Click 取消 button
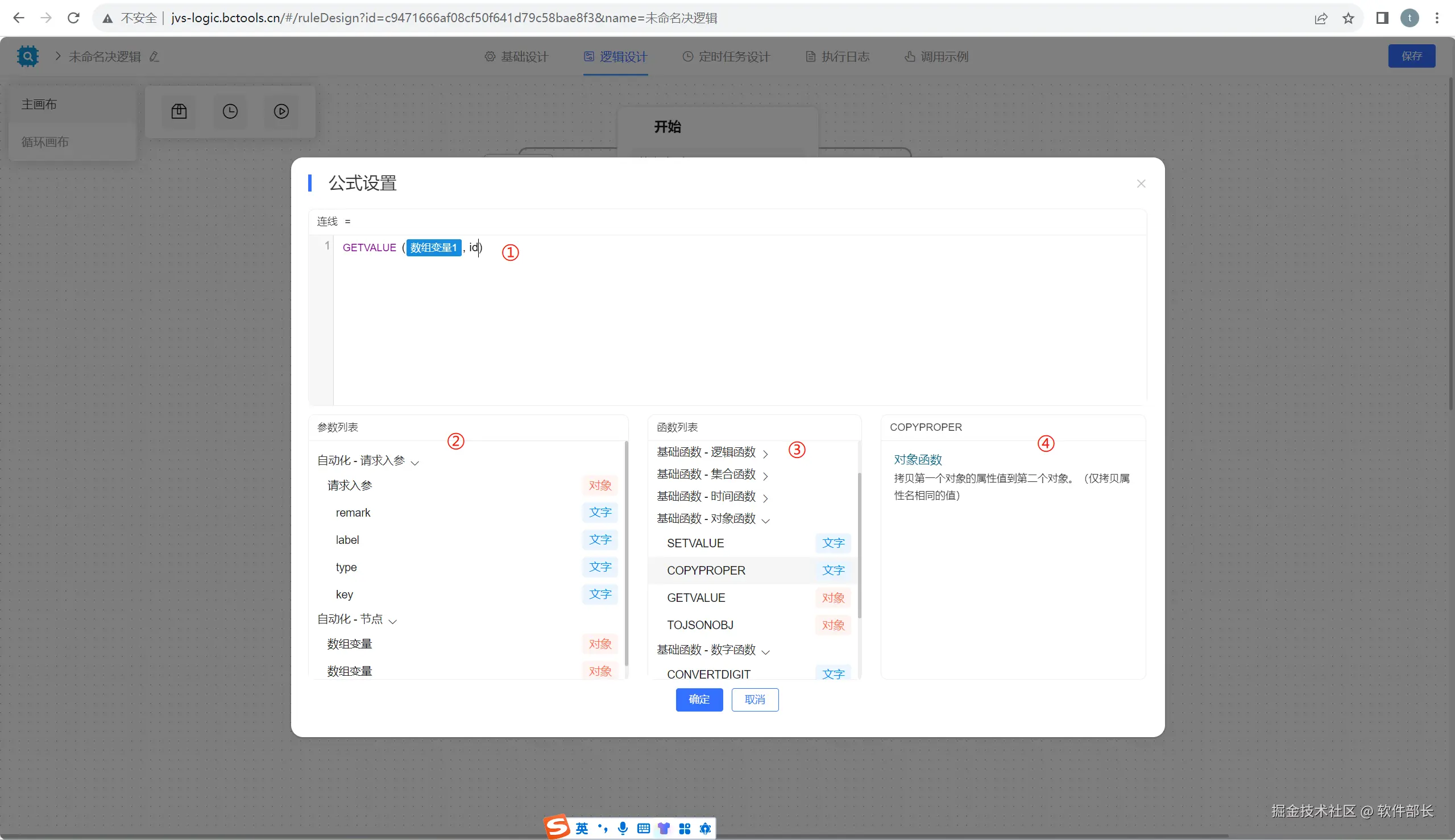The image size is (1455, 840). (x=755, y=699)
